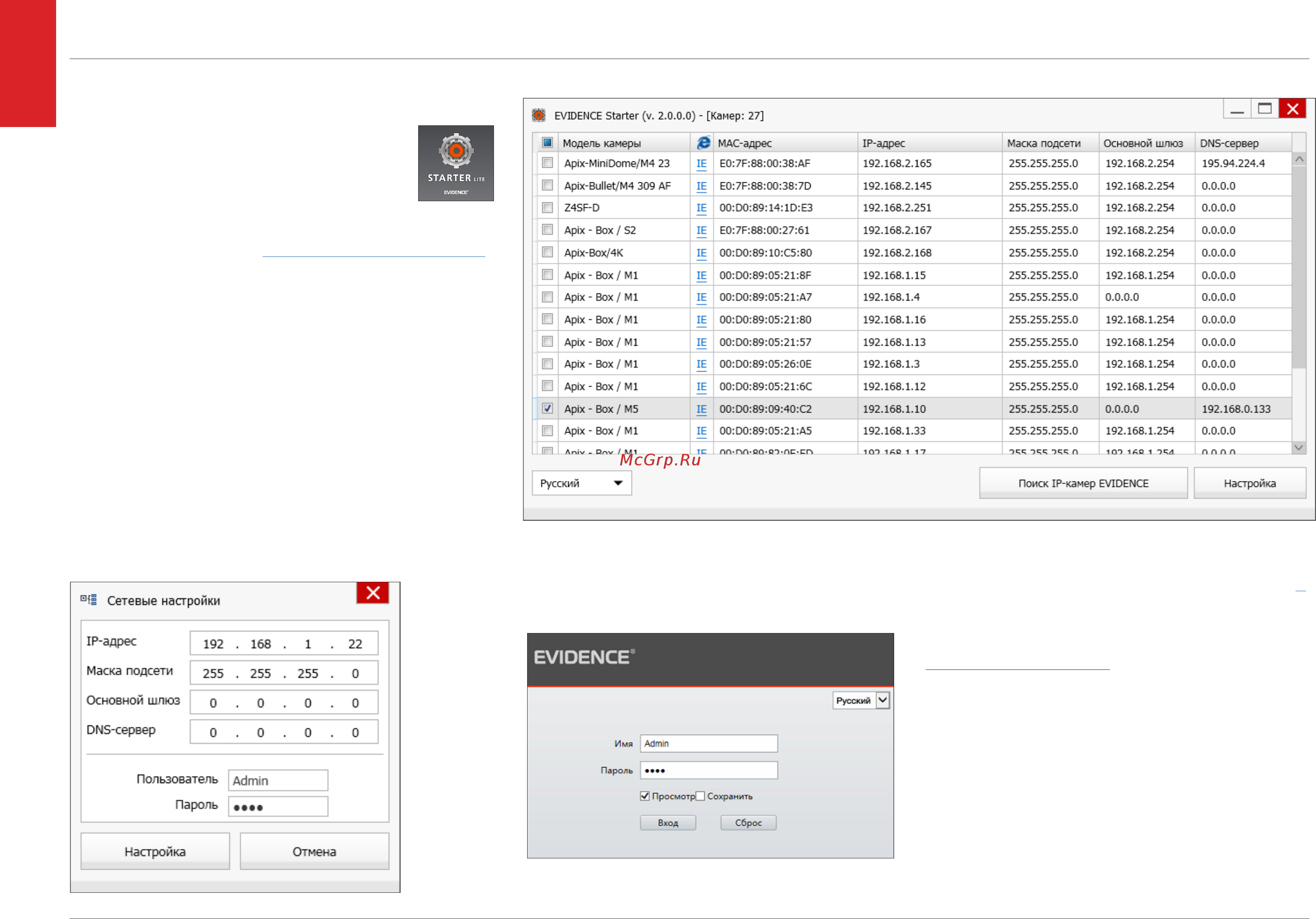Click the Пользователь field with Admin

point(278,780)
